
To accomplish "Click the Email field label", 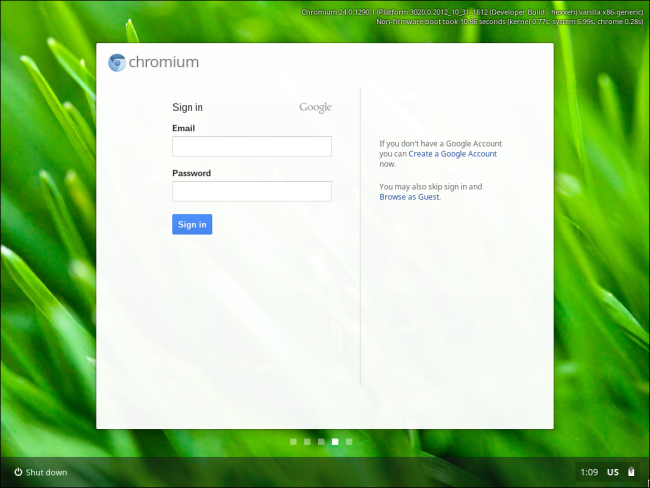I will click(183, 128).
